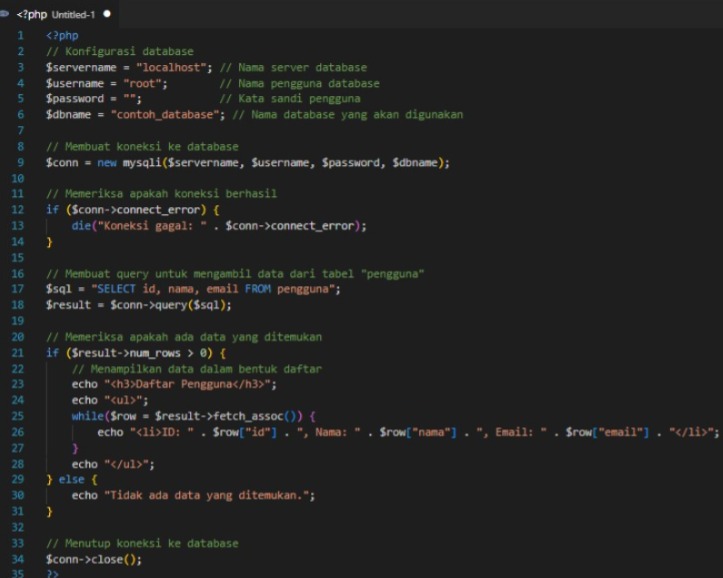Click the $conn->close() call on line 34
The width and height of the screenshot is (723, 578).
[91, 560]
